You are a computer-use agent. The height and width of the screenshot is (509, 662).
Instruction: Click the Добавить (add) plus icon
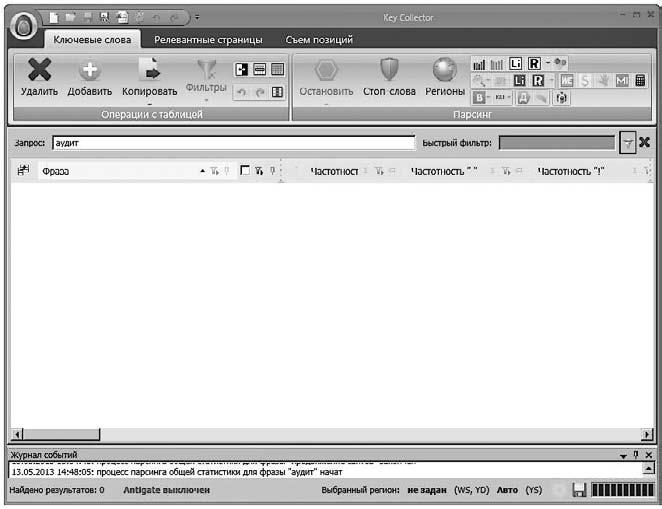point(89,71)
